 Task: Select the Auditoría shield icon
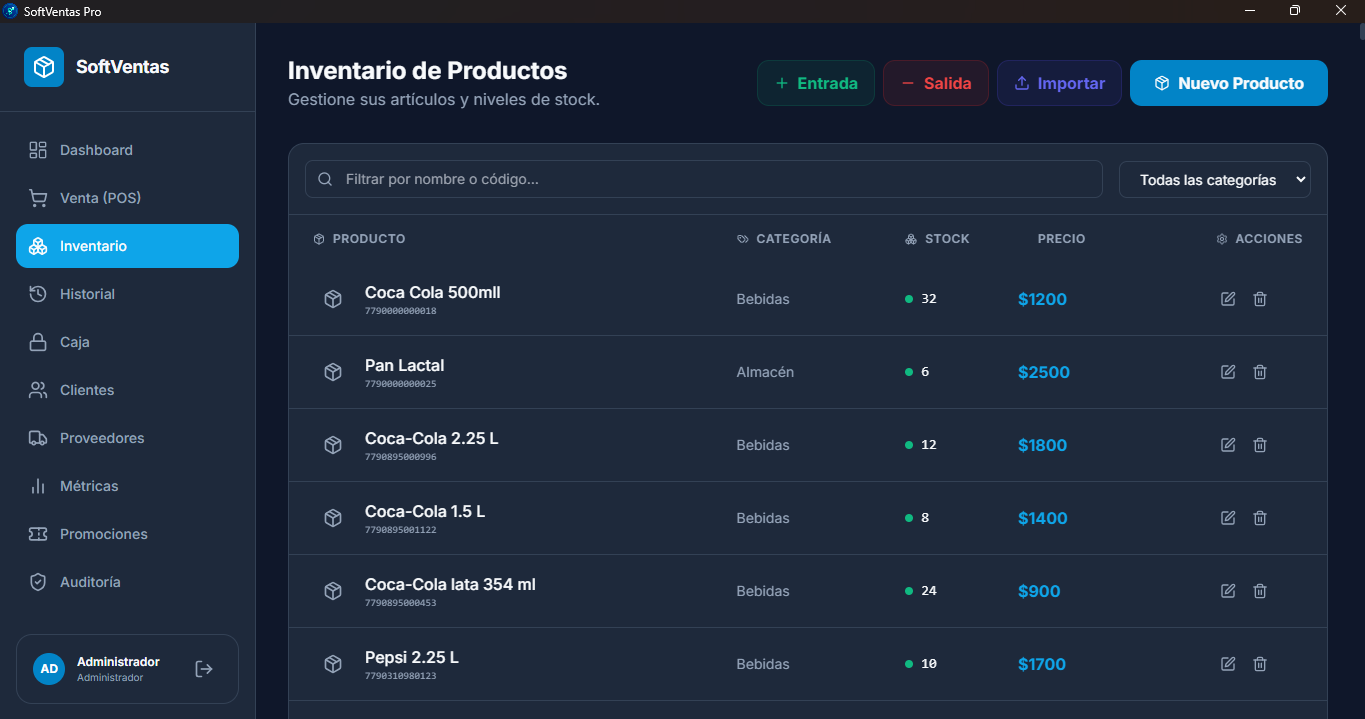pos(38,581)
